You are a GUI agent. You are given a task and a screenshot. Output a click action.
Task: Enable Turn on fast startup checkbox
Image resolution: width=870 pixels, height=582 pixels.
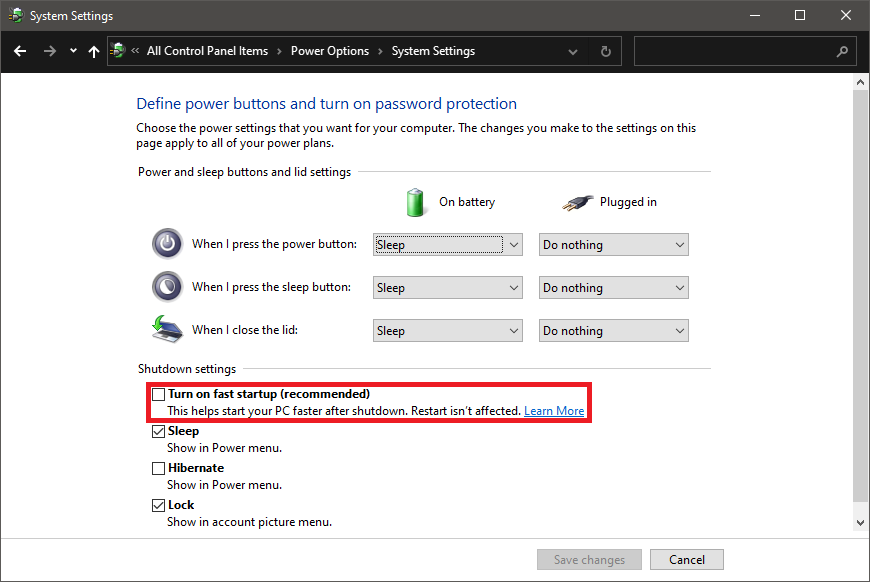point(158,394)
